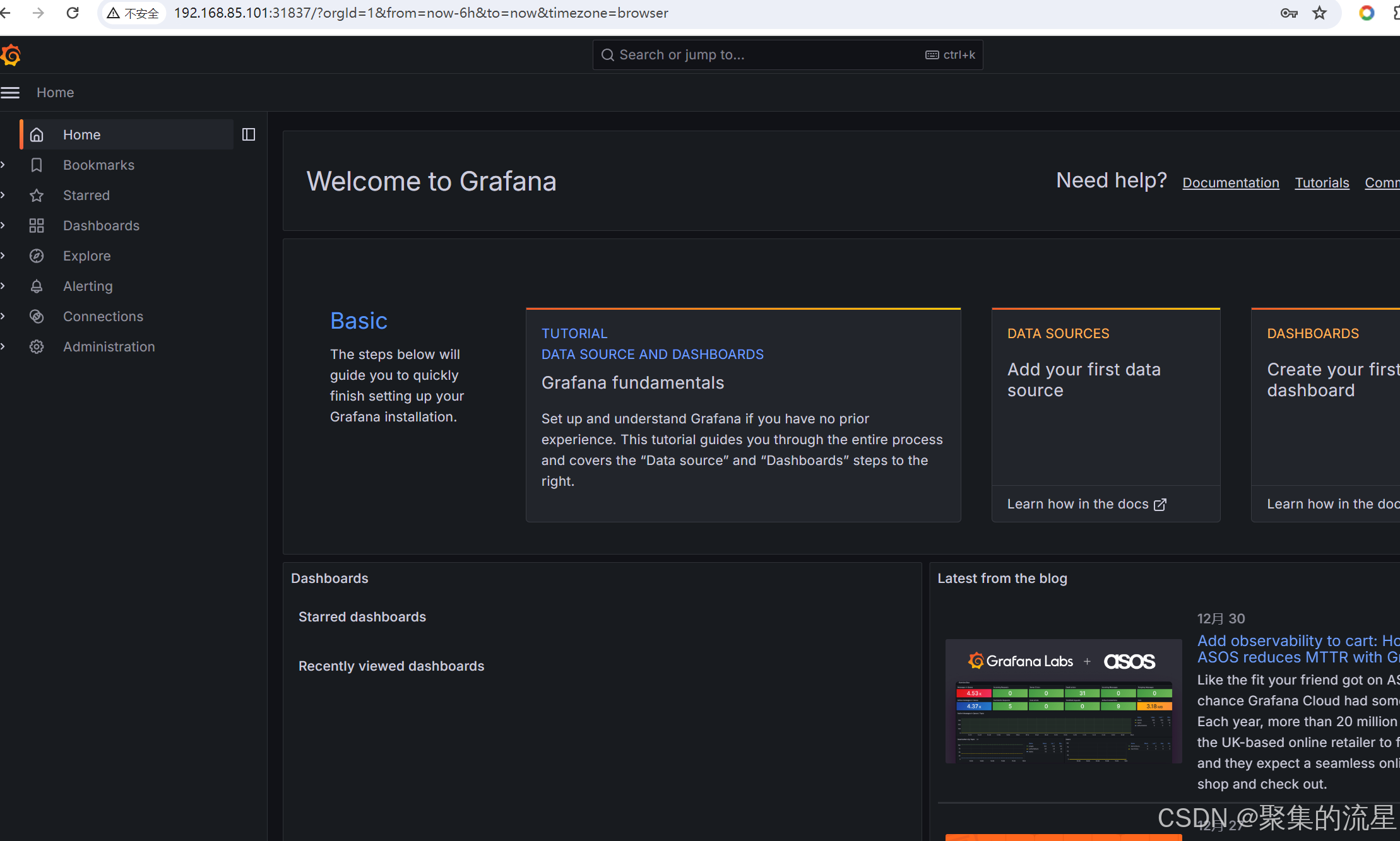
Task: Click the Explore compass icon
Action: click(37, 256)
